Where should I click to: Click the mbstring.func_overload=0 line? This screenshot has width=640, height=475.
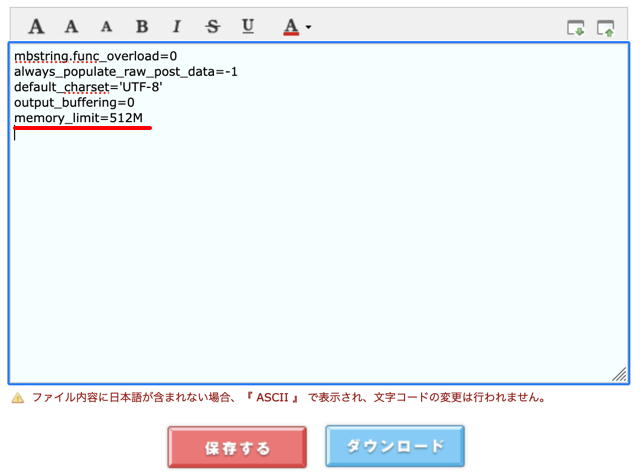point(95,56)
